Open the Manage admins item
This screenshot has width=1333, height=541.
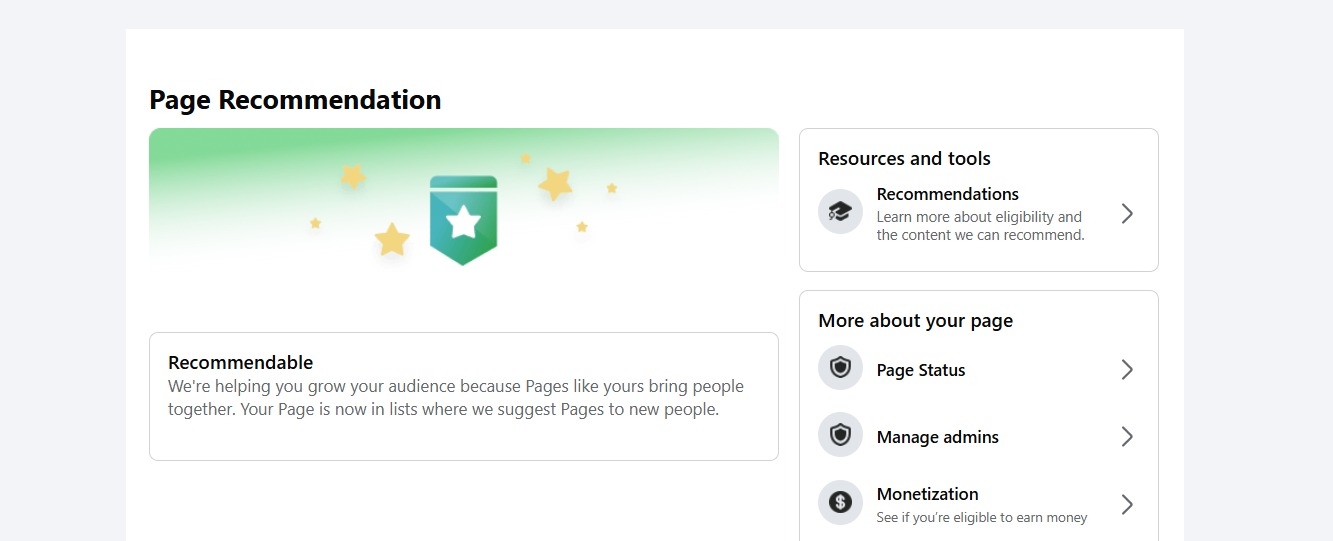pos(979,436)
